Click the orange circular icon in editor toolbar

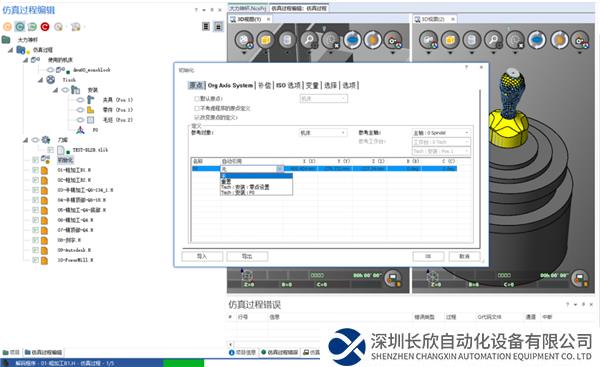pyautogui.click(x=7, y=27)
